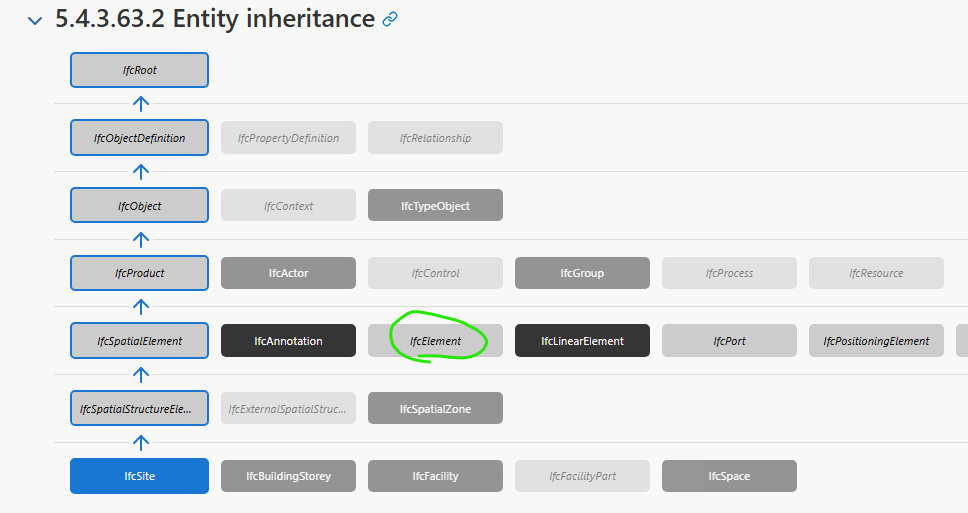Image resolution: width=968 pixels, height=513 pixels.
Task: Select the IfcRelationship box
Action: point(435,138)
